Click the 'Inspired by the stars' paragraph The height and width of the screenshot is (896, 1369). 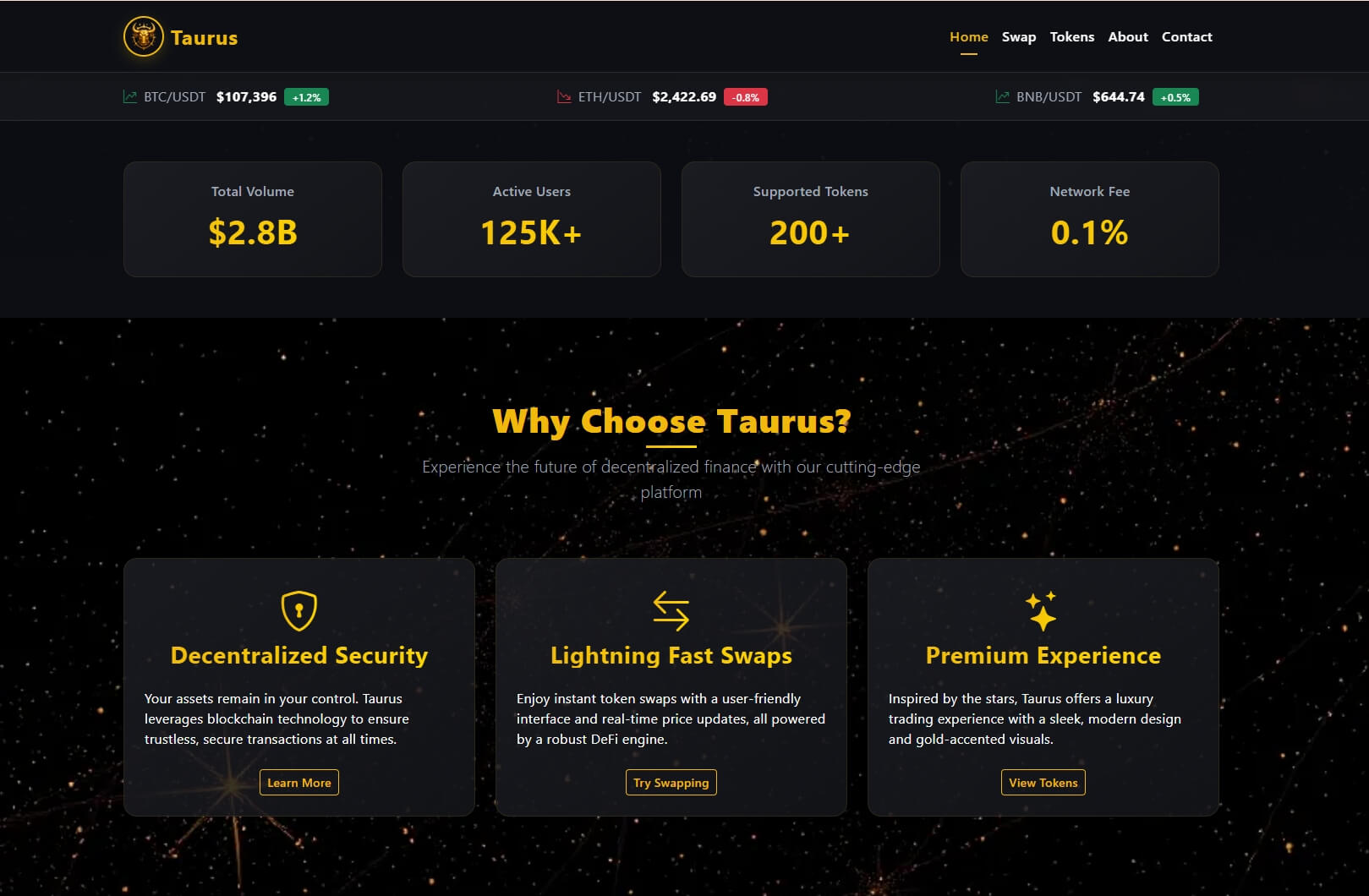tap(1035, 719)
